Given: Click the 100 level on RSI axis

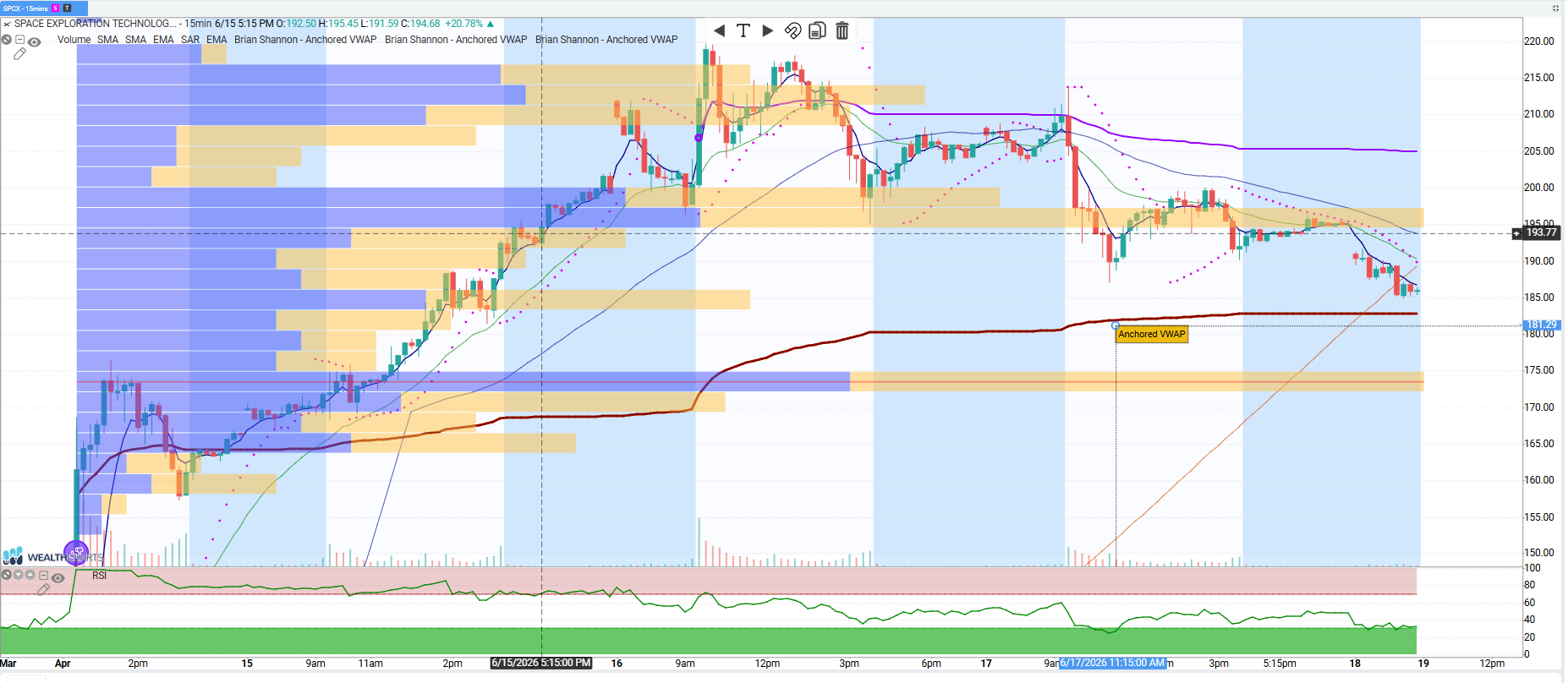Looking at the screenshot, I should pyautogui.click(x=1532, y=568).
